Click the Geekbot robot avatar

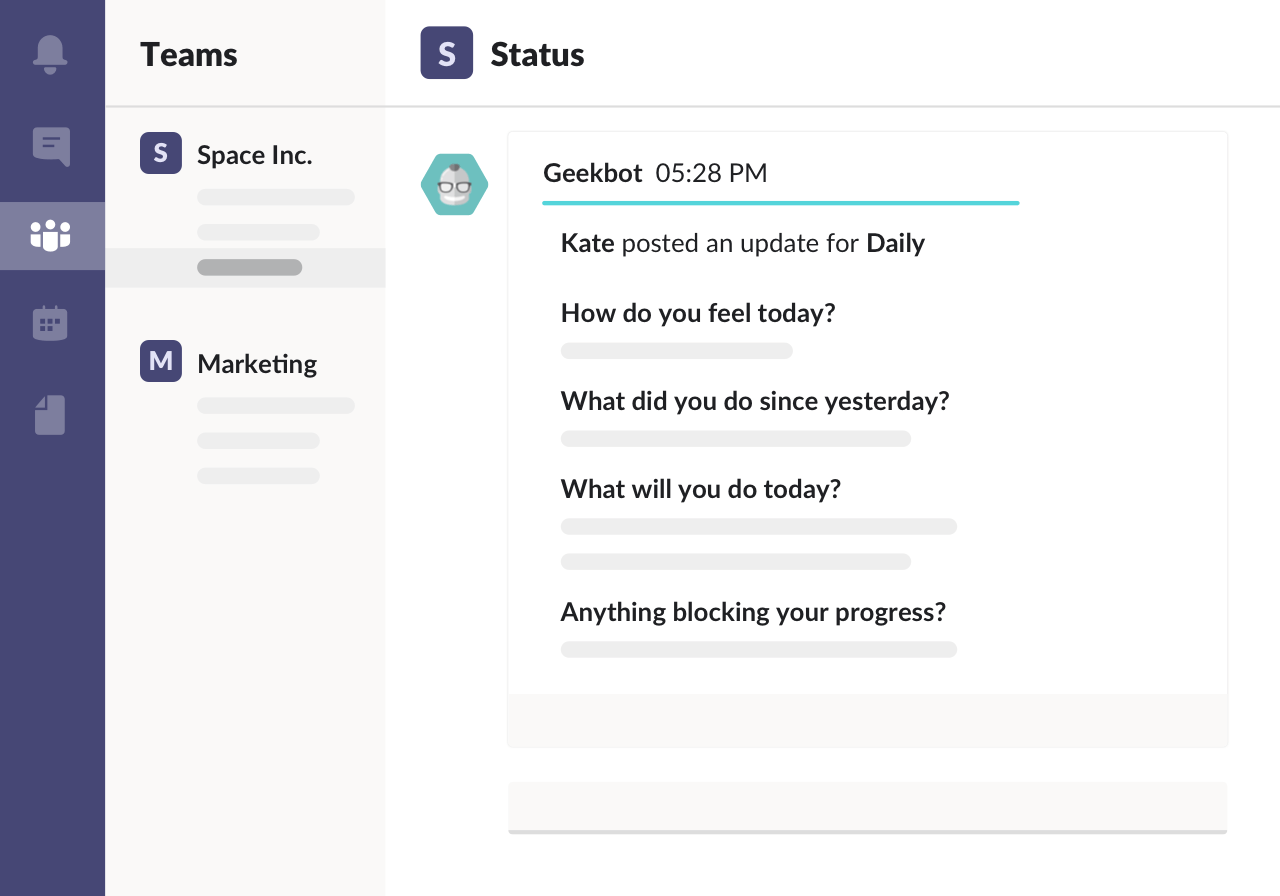point(455,185)
